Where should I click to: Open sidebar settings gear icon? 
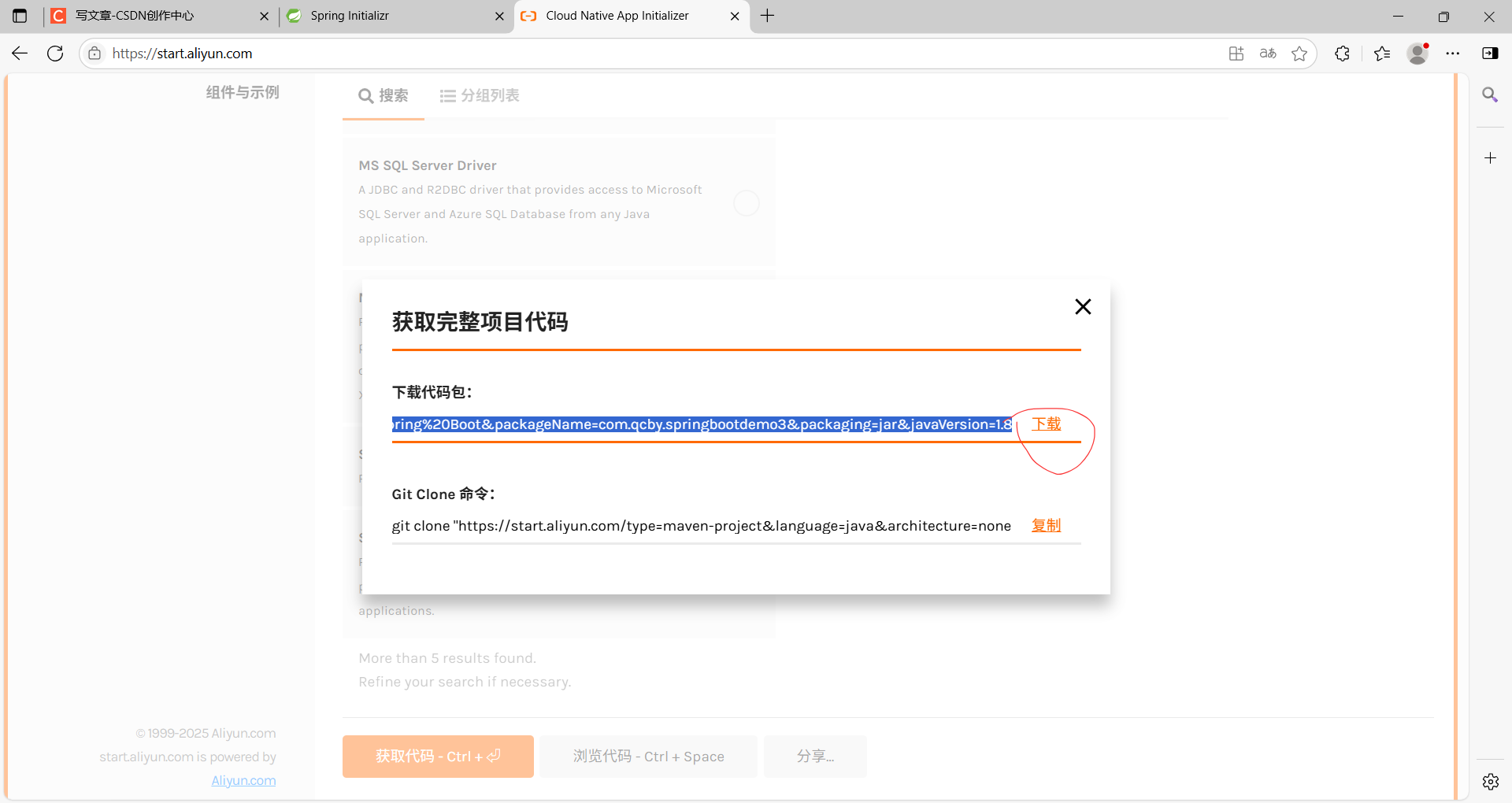1490,782
